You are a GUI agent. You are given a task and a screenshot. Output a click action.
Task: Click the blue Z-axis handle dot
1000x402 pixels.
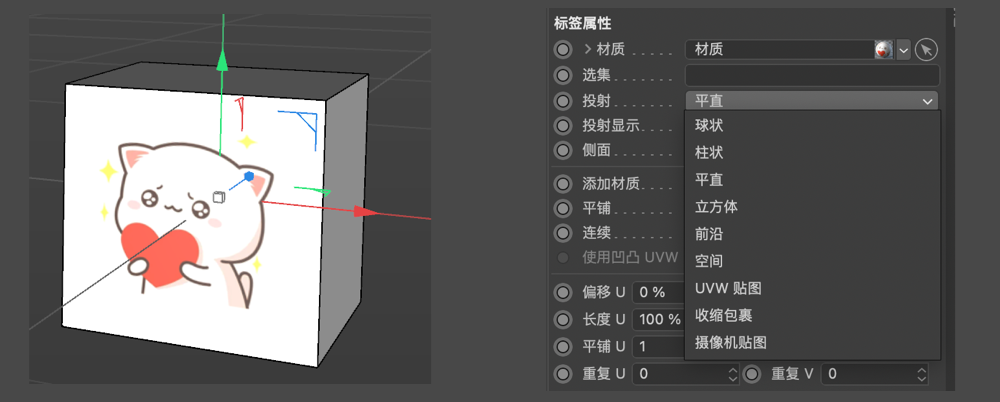[x=249, y=175]
